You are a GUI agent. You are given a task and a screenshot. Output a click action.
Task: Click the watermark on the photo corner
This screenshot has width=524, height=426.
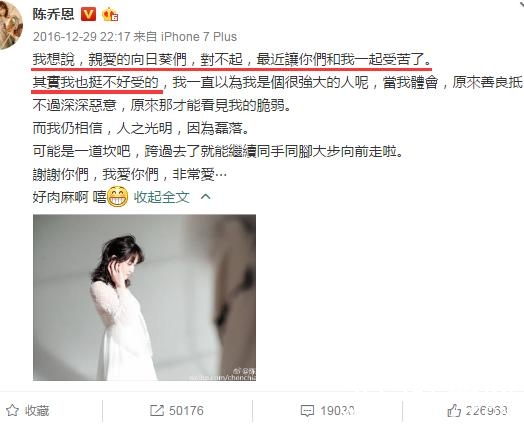point(239,375)
